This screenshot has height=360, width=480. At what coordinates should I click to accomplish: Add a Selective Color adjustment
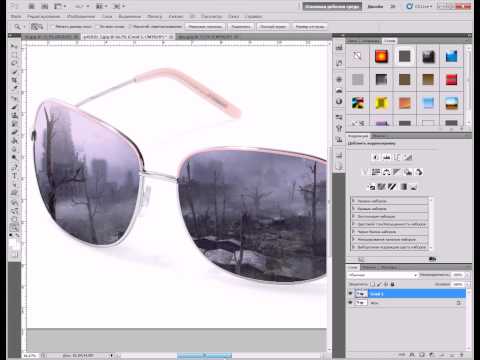[x=414, y=187]
